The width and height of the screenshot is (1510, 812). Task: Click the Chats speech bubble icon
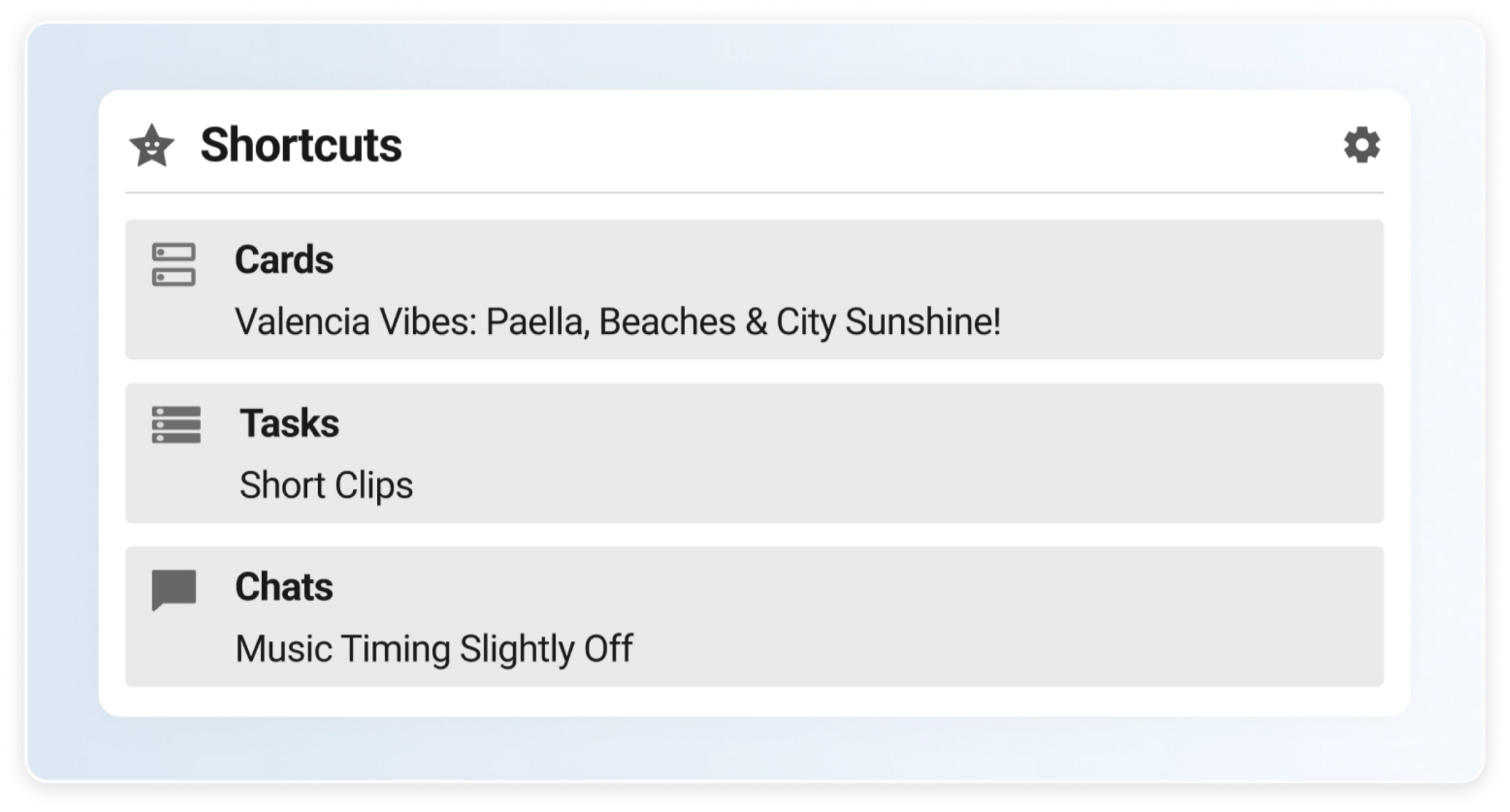pos(174,589)
